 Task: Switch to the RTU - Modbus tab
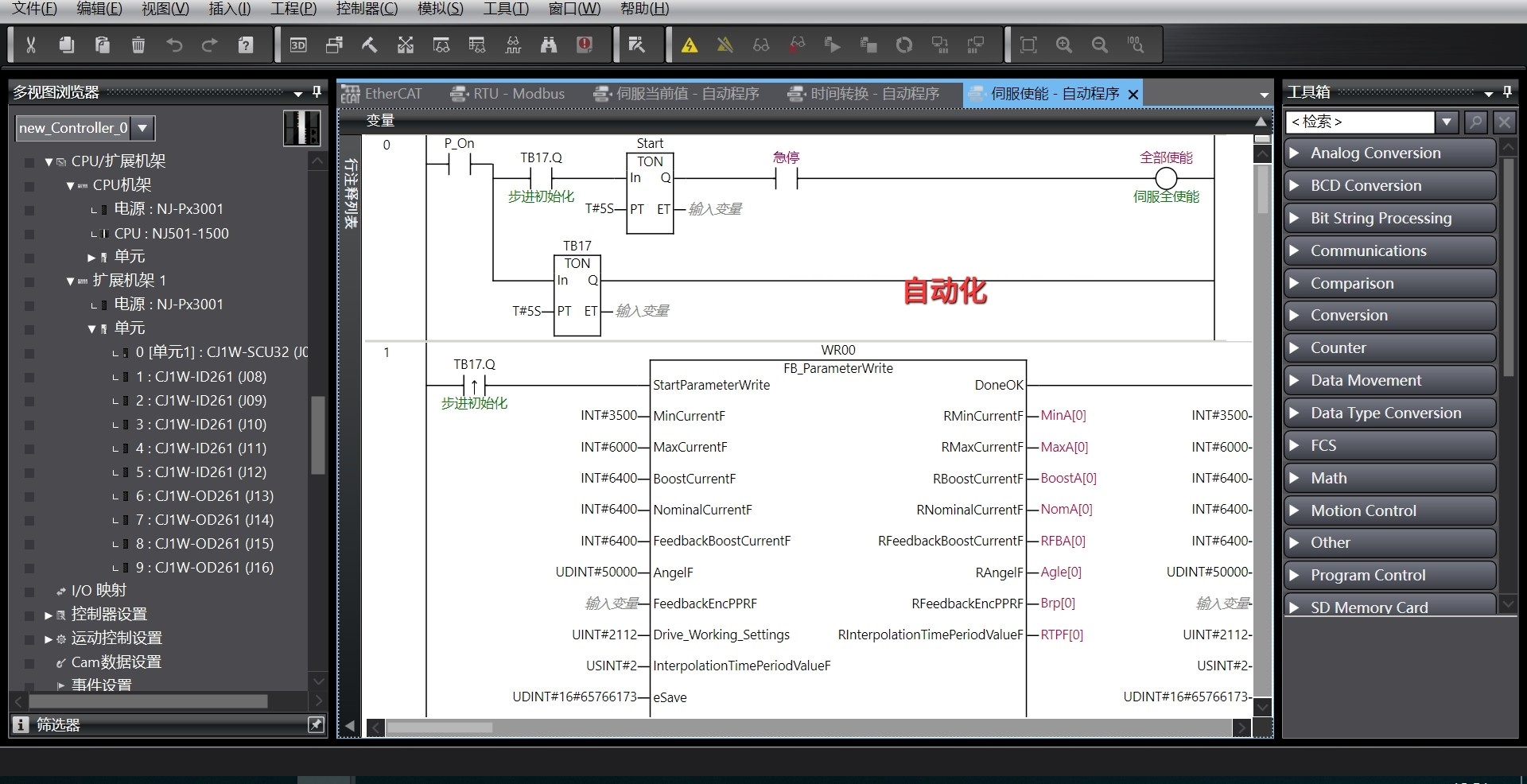pyautogui.click(x=508, y=94)
